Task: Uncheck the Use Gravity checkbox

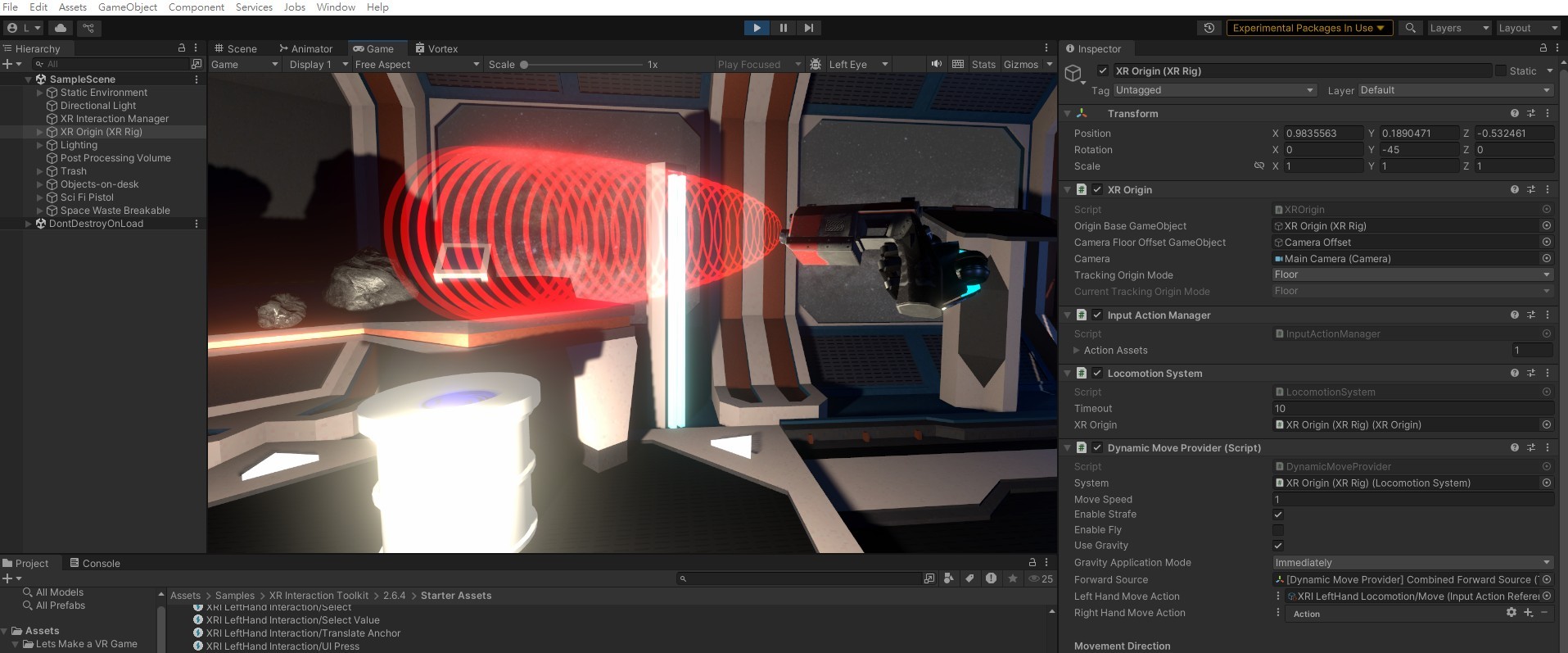Action: click(1278, 546)
